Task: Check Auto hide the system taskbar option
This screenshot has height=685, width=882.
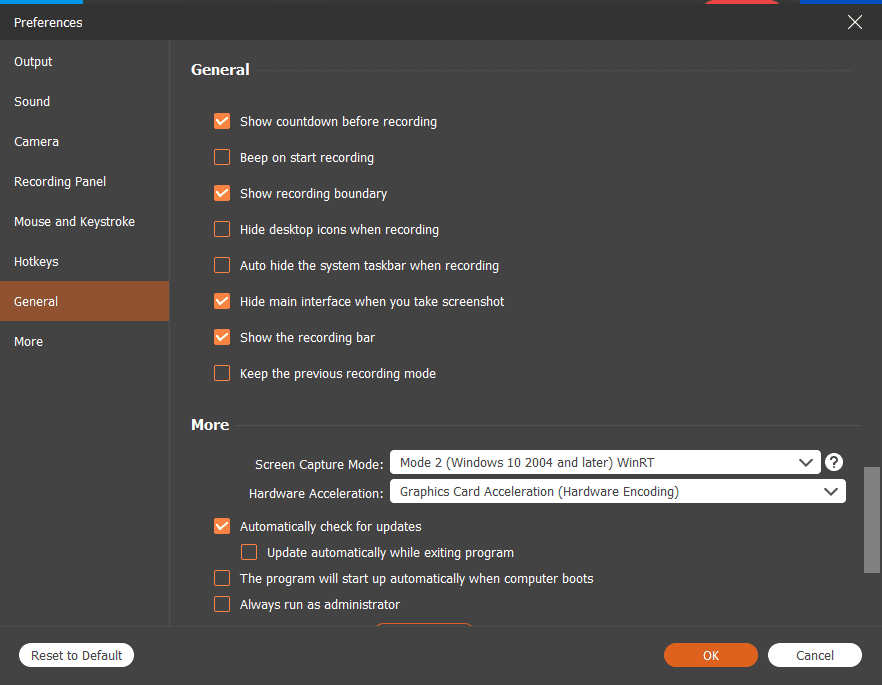Action: [x=222, y=265]
